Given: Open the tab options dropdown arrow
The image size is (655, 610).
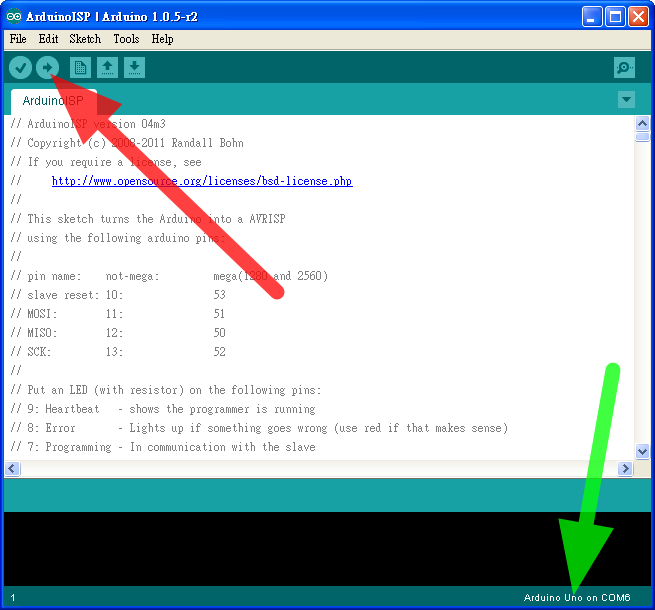Looking at the screenshot, I should coord(626,99).
